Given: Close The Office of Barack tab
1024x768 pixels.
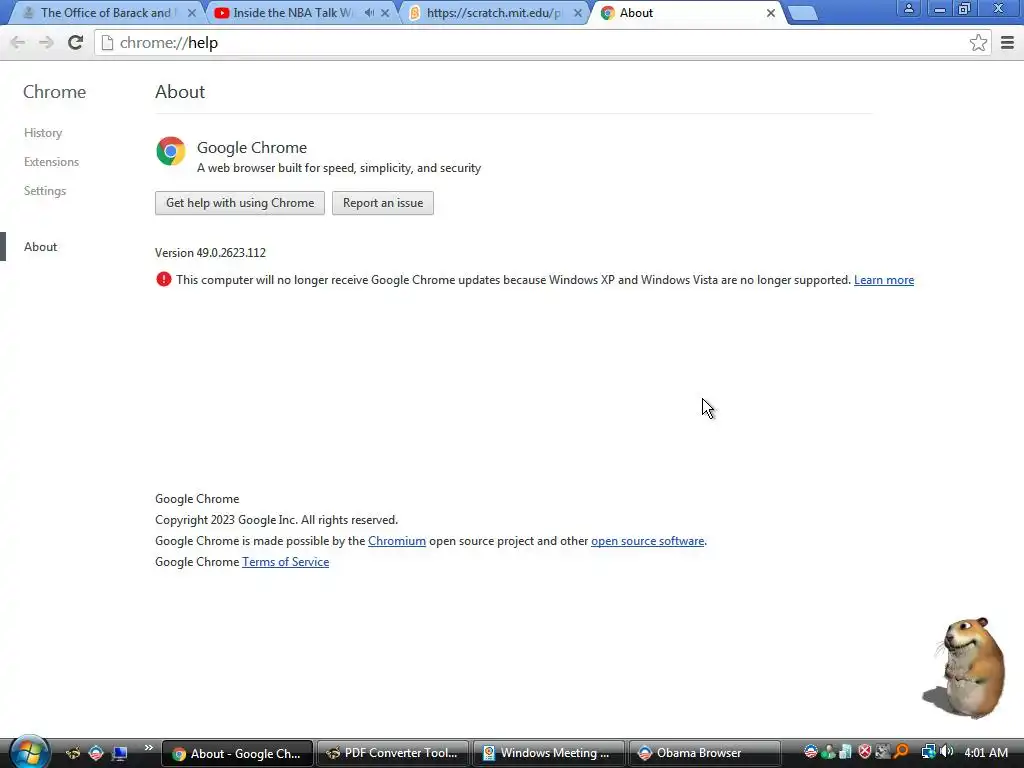Looking at the screenshot, I should (191, 13).
